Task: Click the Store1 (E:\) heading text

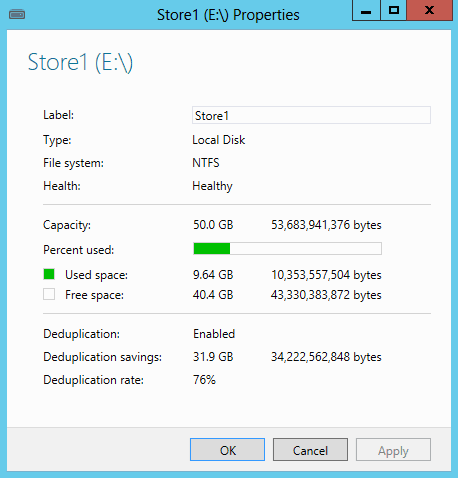Action: coord(80,62)
